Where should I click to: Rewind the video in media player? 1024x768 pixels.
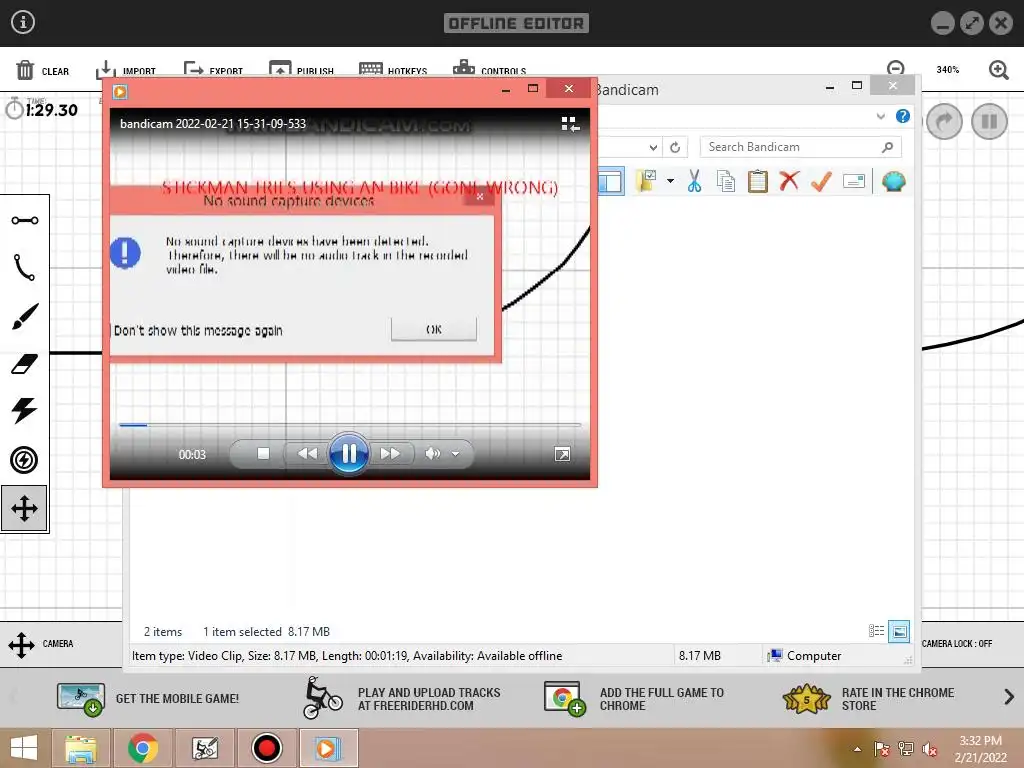[x=308, y=453]
